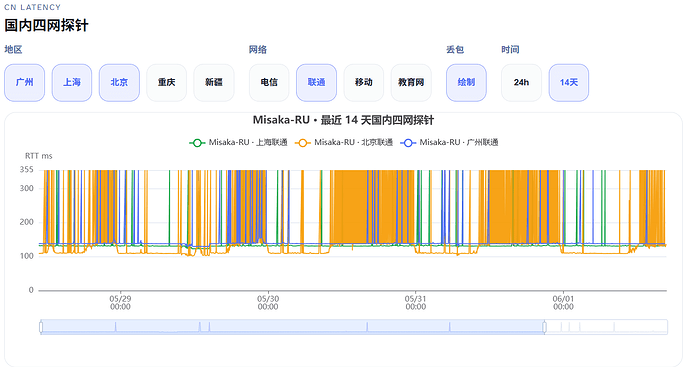Toggle the 广州 region filter
This screenshot has height=367, width=690.
pyautogui.click(x=25, y=83)
